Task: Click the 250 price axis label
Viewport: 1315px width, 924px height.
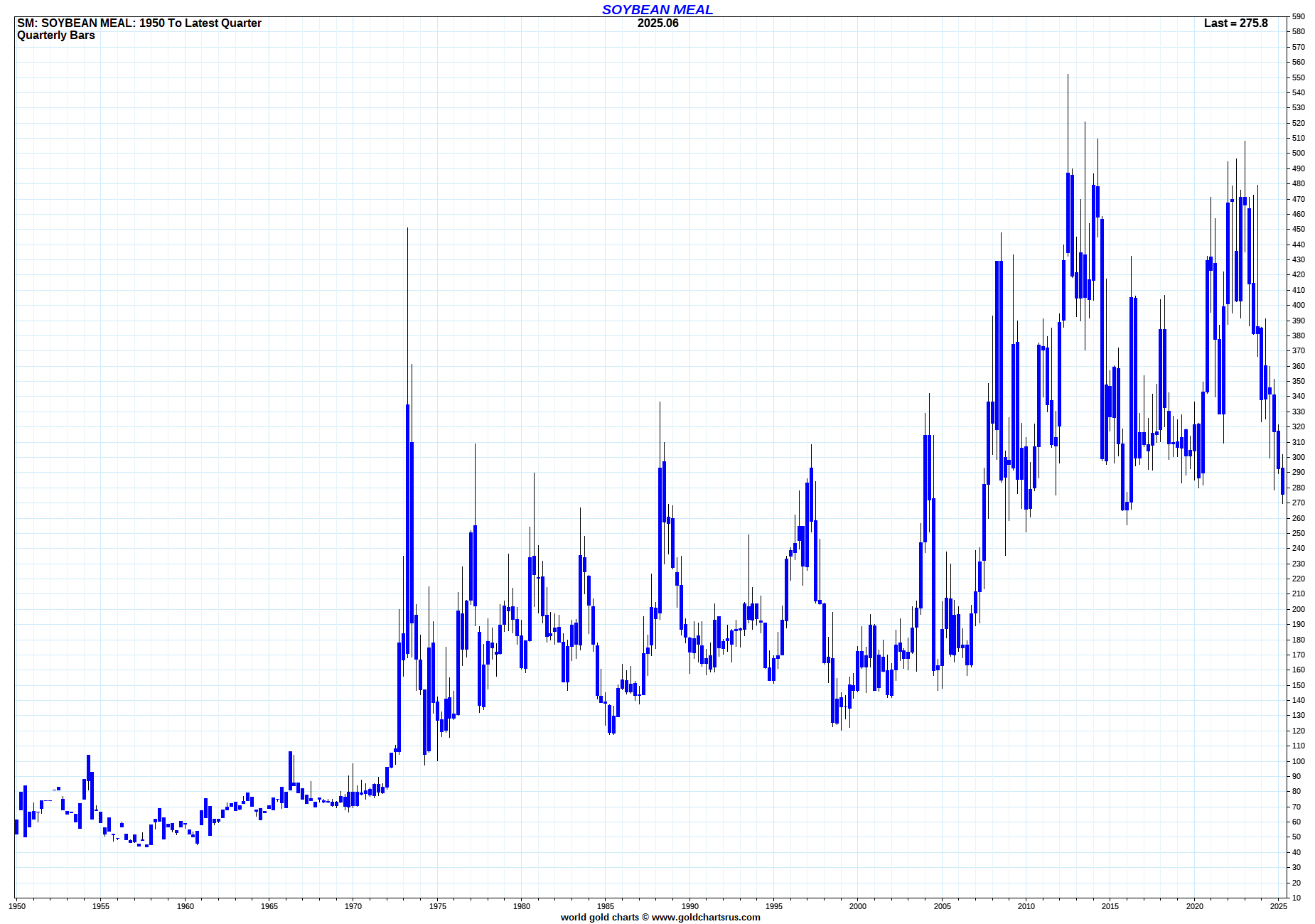Action: 1299,533
